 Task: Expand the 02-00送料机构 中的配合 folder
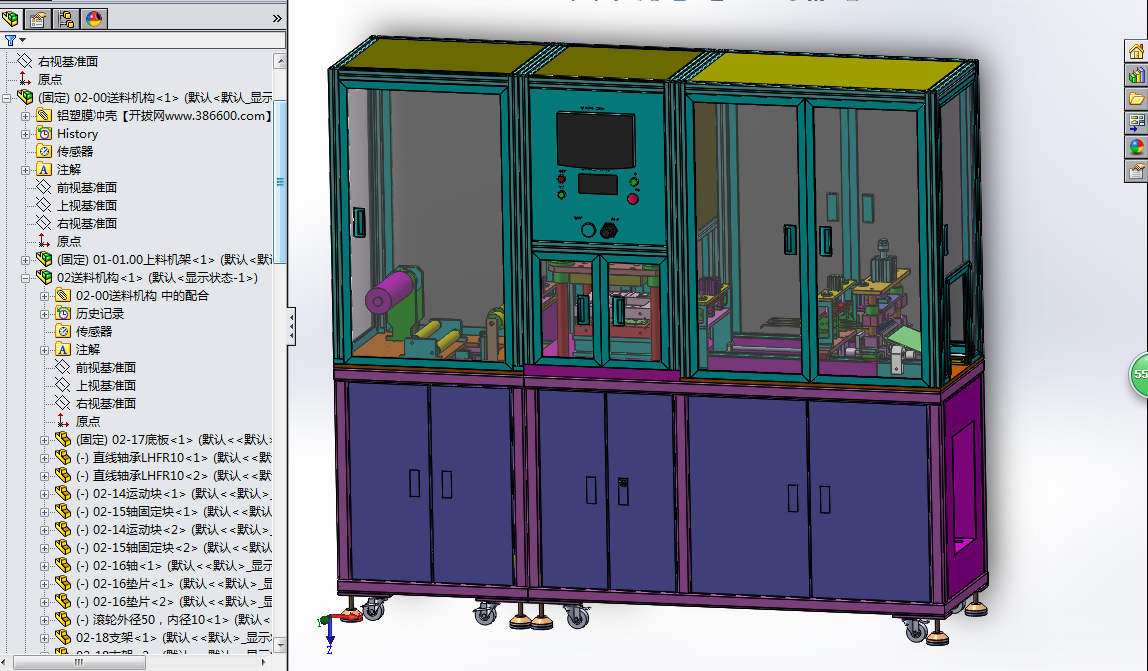tap(45, 296)
